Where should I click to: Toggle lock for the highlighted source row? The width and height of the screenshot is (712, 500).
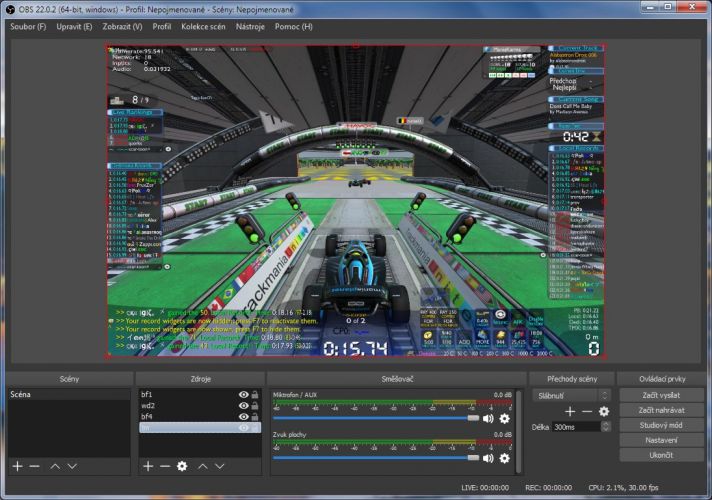tap(255, 428)
